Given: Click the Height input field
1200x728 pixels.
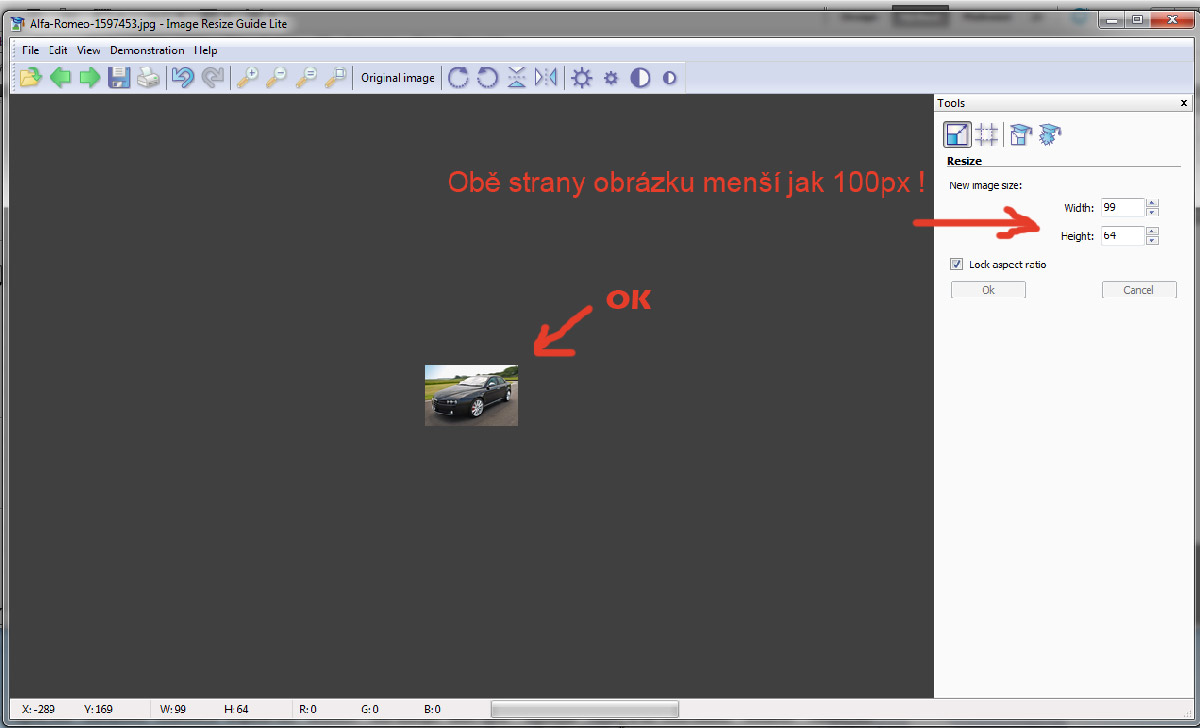Looking at the screenshot, I should click(1122, 236).
